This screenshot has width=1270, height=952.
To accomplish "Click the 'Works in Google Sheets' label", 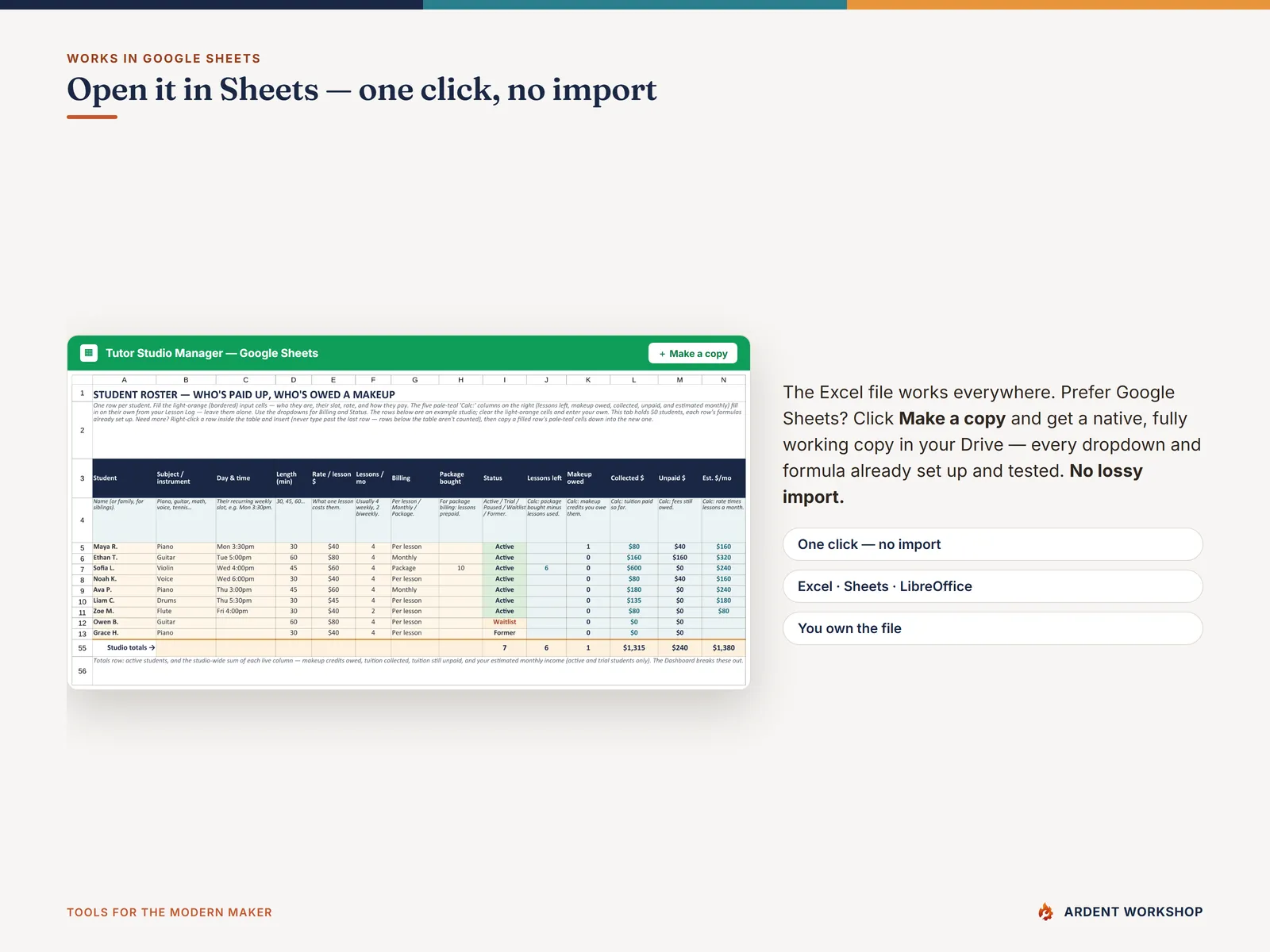I will (164, 59).
